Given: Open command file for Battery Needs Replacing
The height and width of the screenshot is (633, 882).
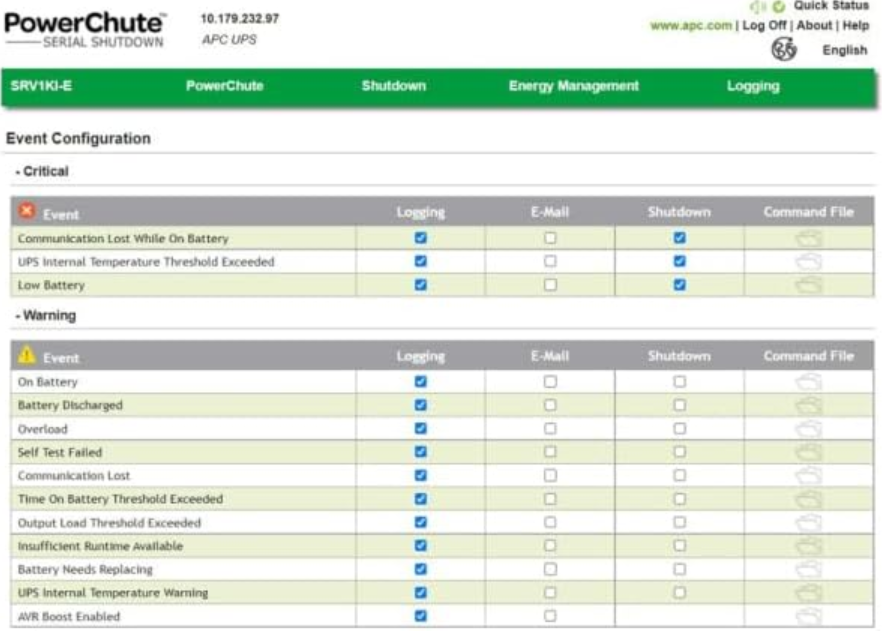Looking at the screenshot, I should (x=808, y=569).
